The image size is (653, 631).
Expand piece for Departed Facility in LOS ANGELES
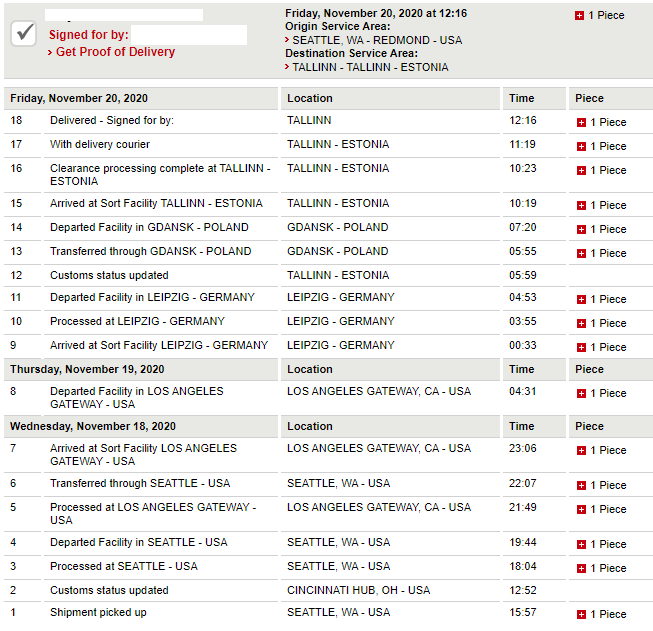click(581, 393)
